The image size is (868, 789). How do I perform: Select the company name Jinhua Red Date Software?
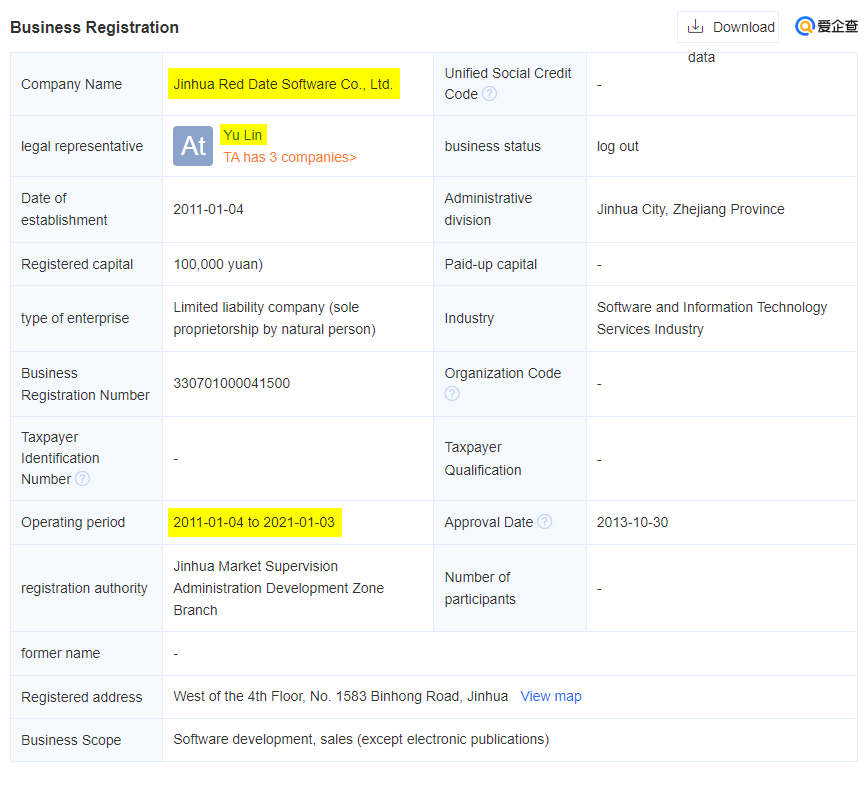pyautogui.click(x=283, y=84)
